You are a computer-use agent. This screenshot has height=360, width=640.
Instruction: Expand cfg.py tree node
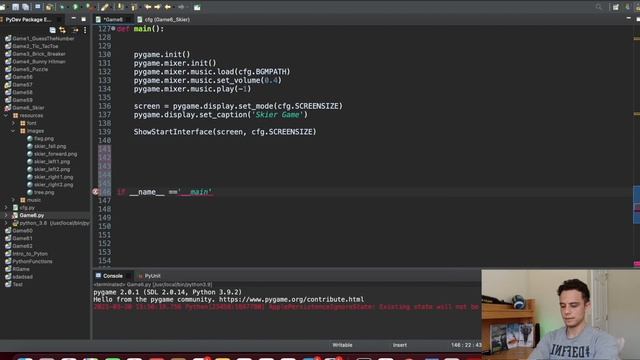click(x=6, y=208)
